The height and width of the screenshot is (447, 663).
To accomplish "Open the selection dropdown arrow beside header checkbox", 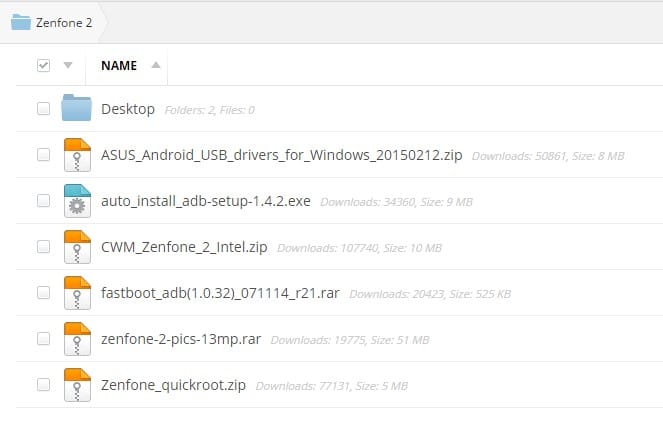I will tap(67, 66).
